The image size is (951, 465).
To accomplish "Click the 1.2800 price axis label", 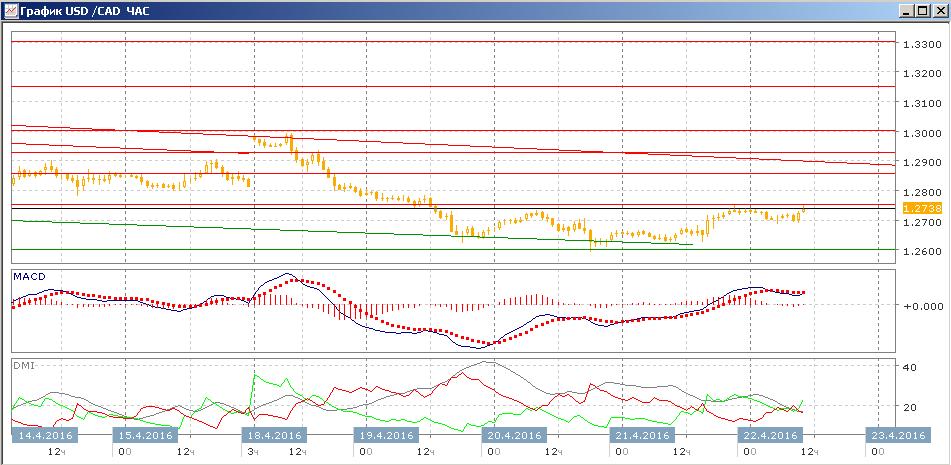I will pos(921,193).
